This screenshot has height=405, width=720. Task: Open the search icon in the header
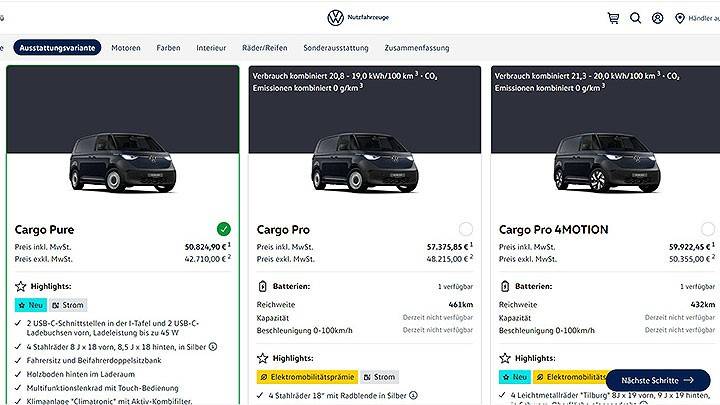click(x=635, y=18)
